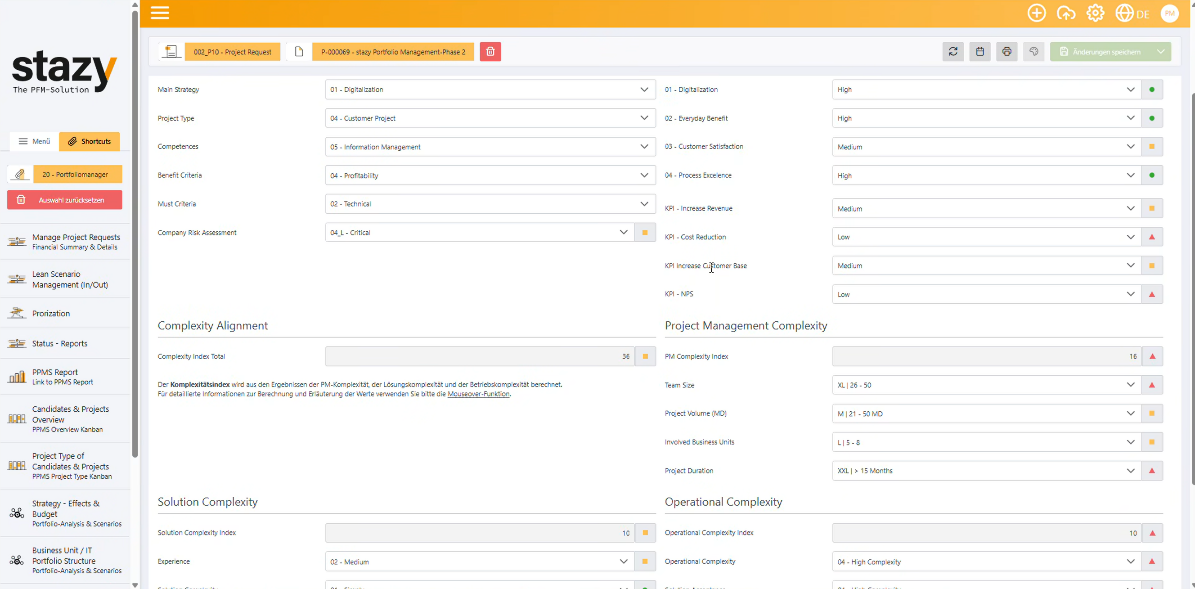Switch language with the globe DE icon

(1132, 13)
